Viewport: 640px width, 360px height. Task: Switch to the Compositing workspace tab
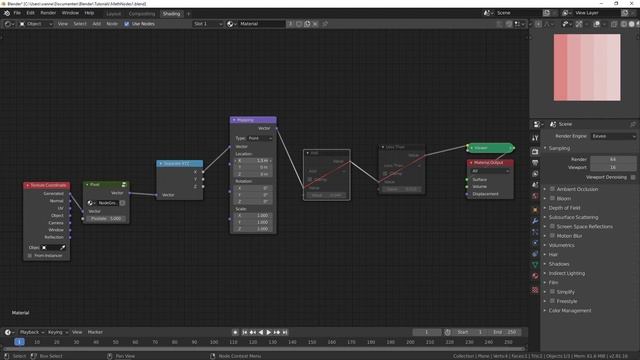[142, 13]
